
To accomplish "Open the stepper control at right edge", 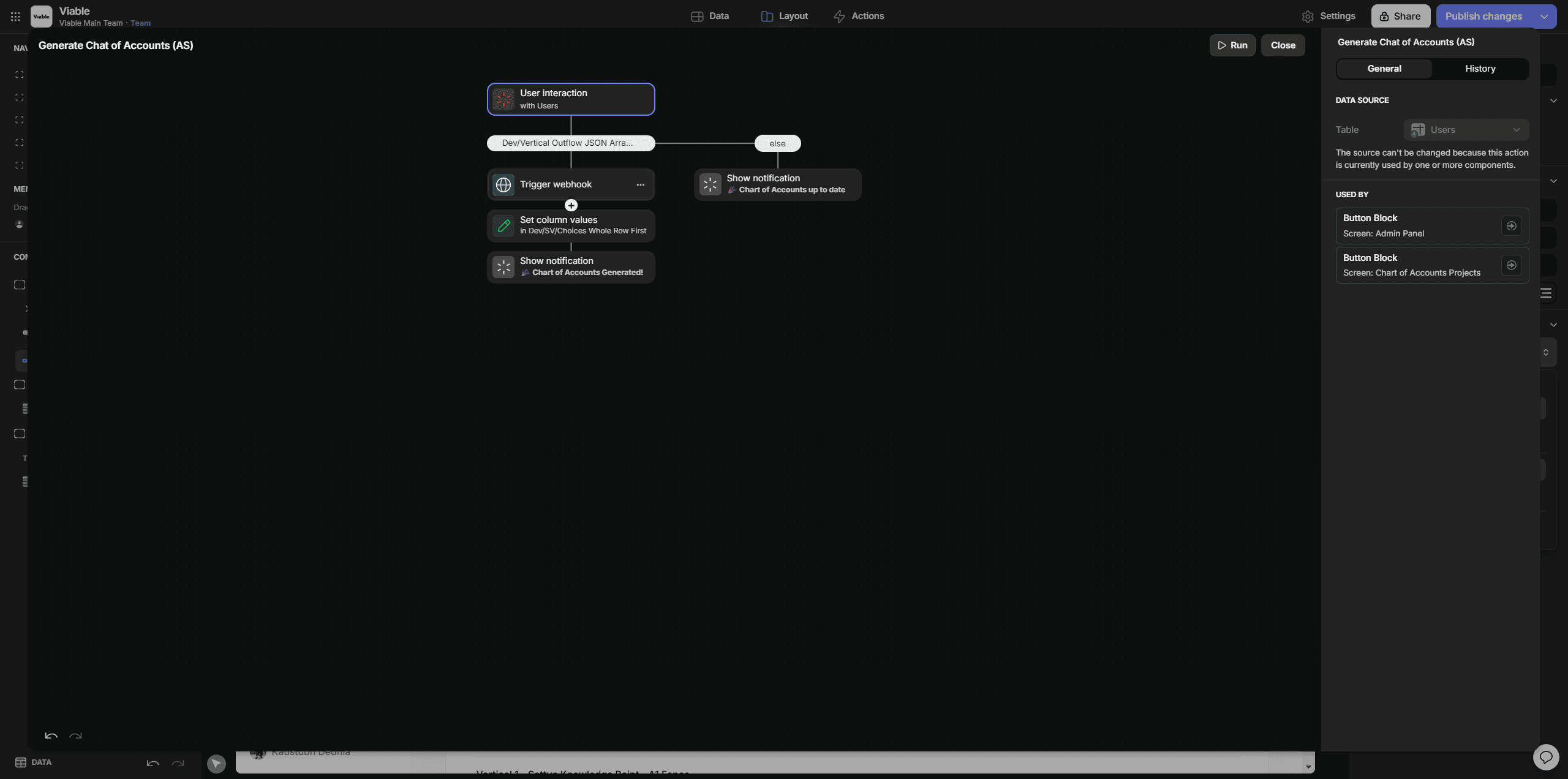I will pos(1546,353).
